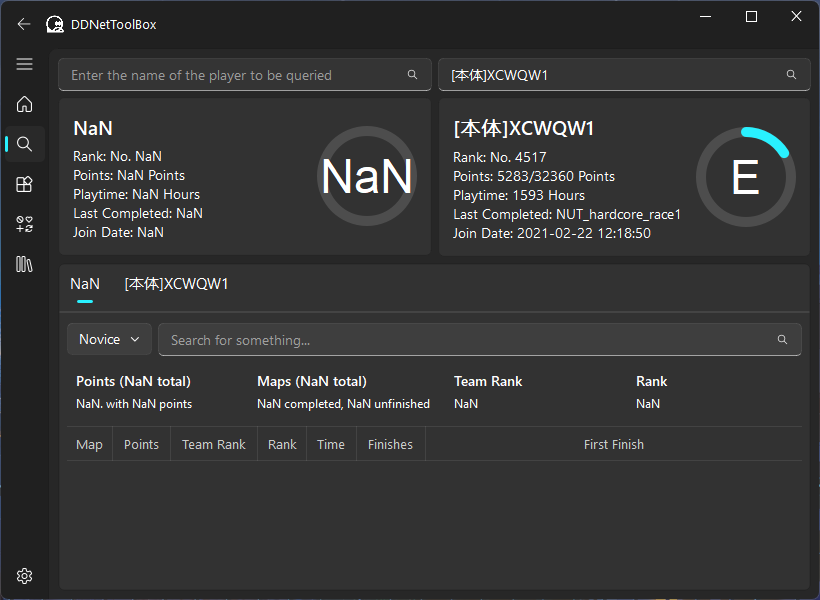Click 'NaN completed, NaN unfinished' text
The height and width of the screenshot is (600, 820).
tap(343, 404)
